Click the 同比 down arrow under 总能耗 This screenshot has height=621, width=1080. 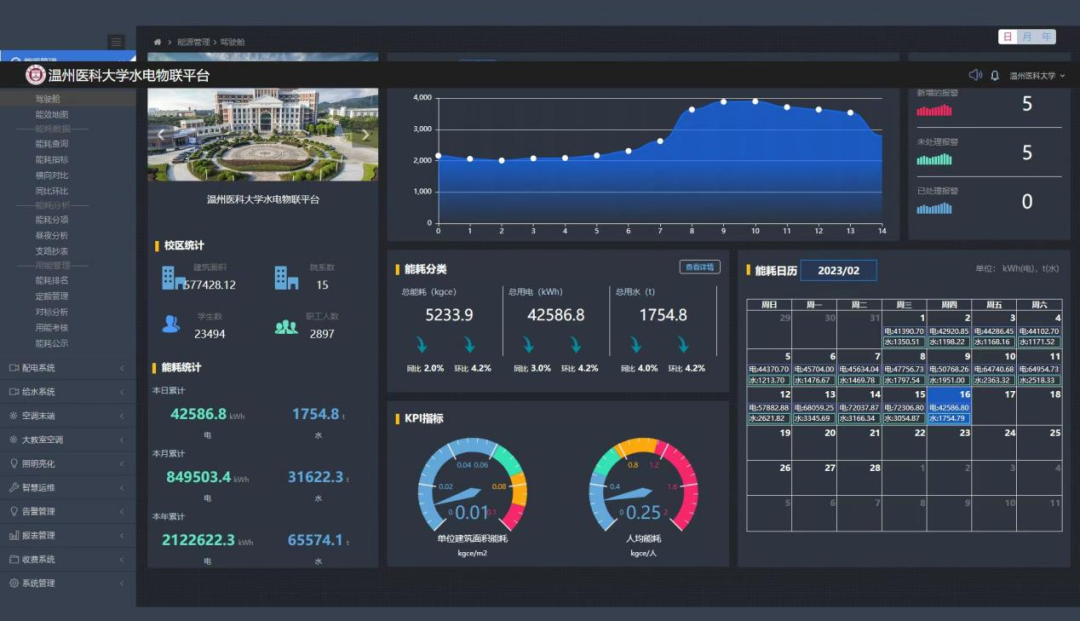click(x=422, y=344)
